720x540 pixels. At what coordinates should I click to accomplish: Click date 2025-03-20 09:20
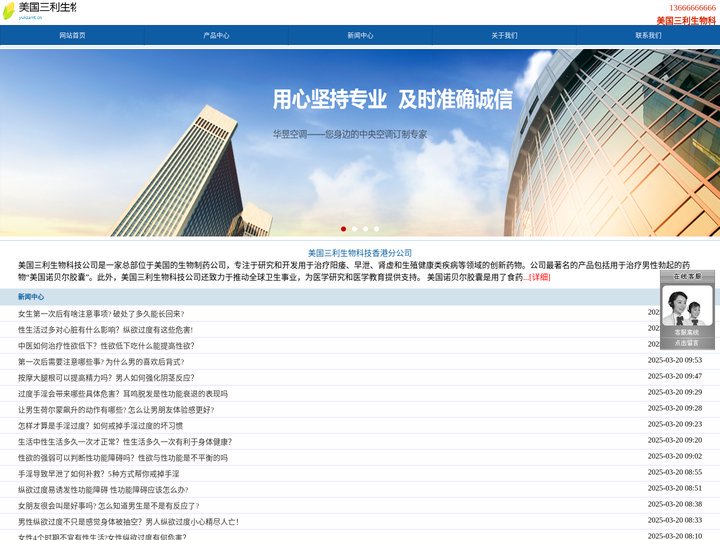click(675, 441)
